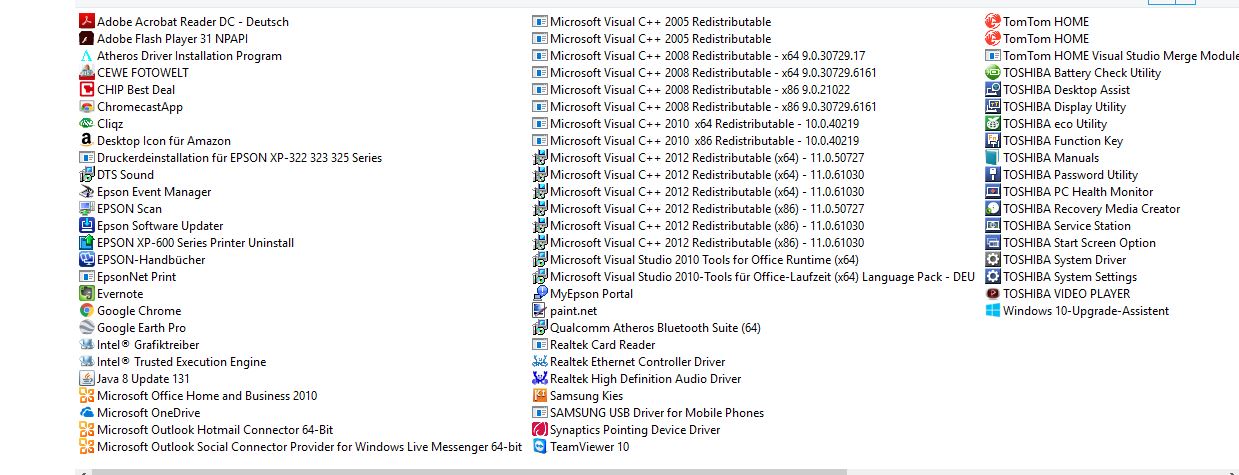Select EpsonNet Print entry
The height and width of the screenshot is (475, 1239).
click(x=128, y=276)
